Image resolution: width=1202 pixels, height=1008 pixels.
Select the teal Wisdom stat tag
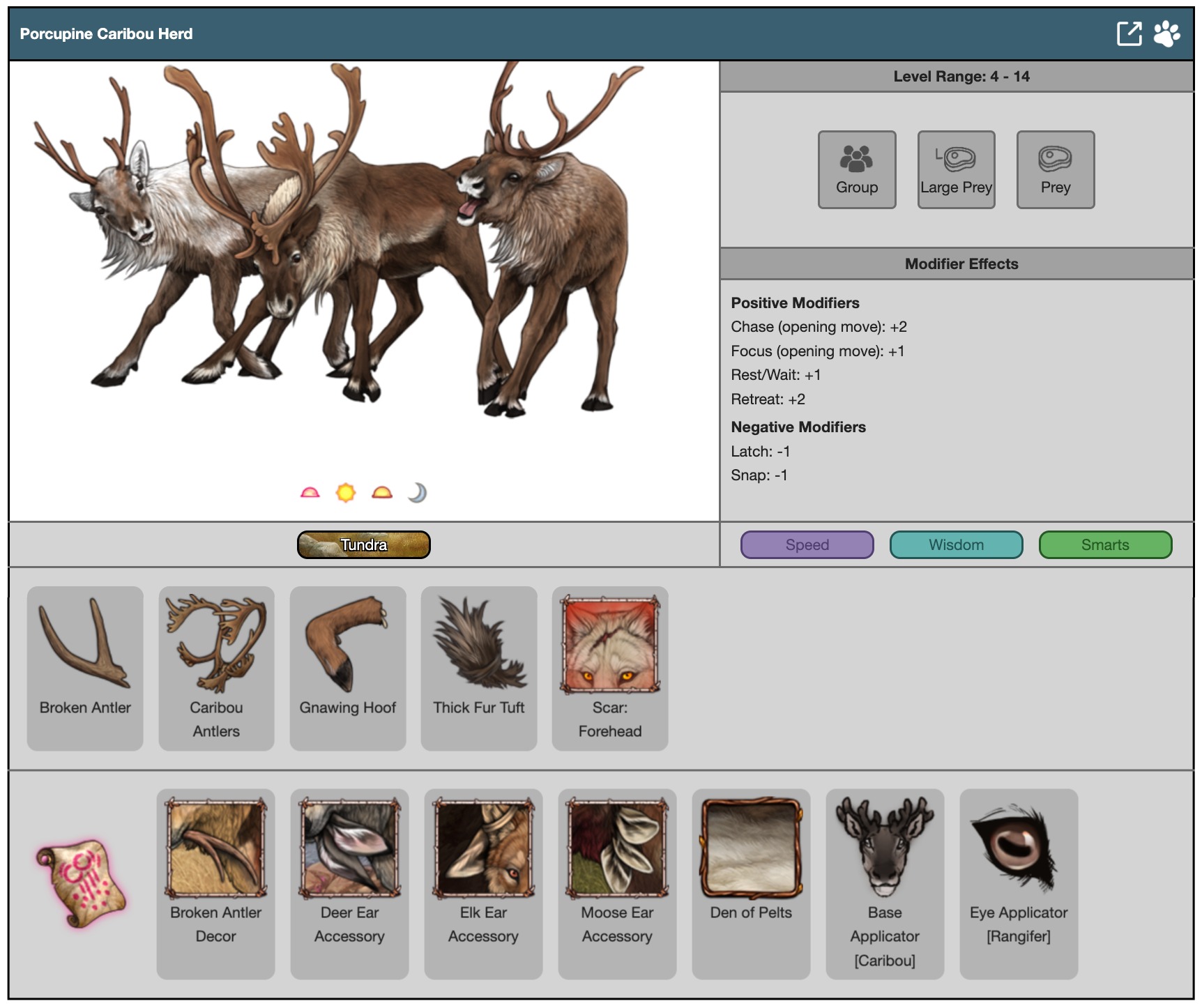tap(956, 544)
